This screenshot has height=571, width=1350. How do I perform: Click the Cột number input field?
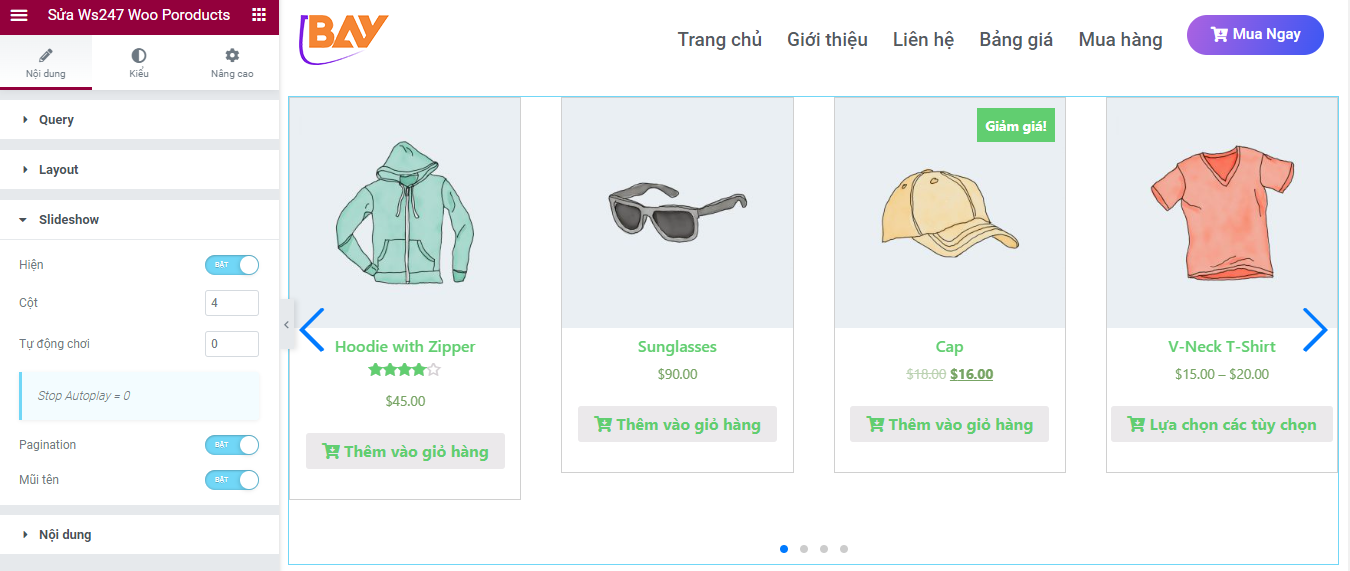pyautogui.click(x=231, y=303)
